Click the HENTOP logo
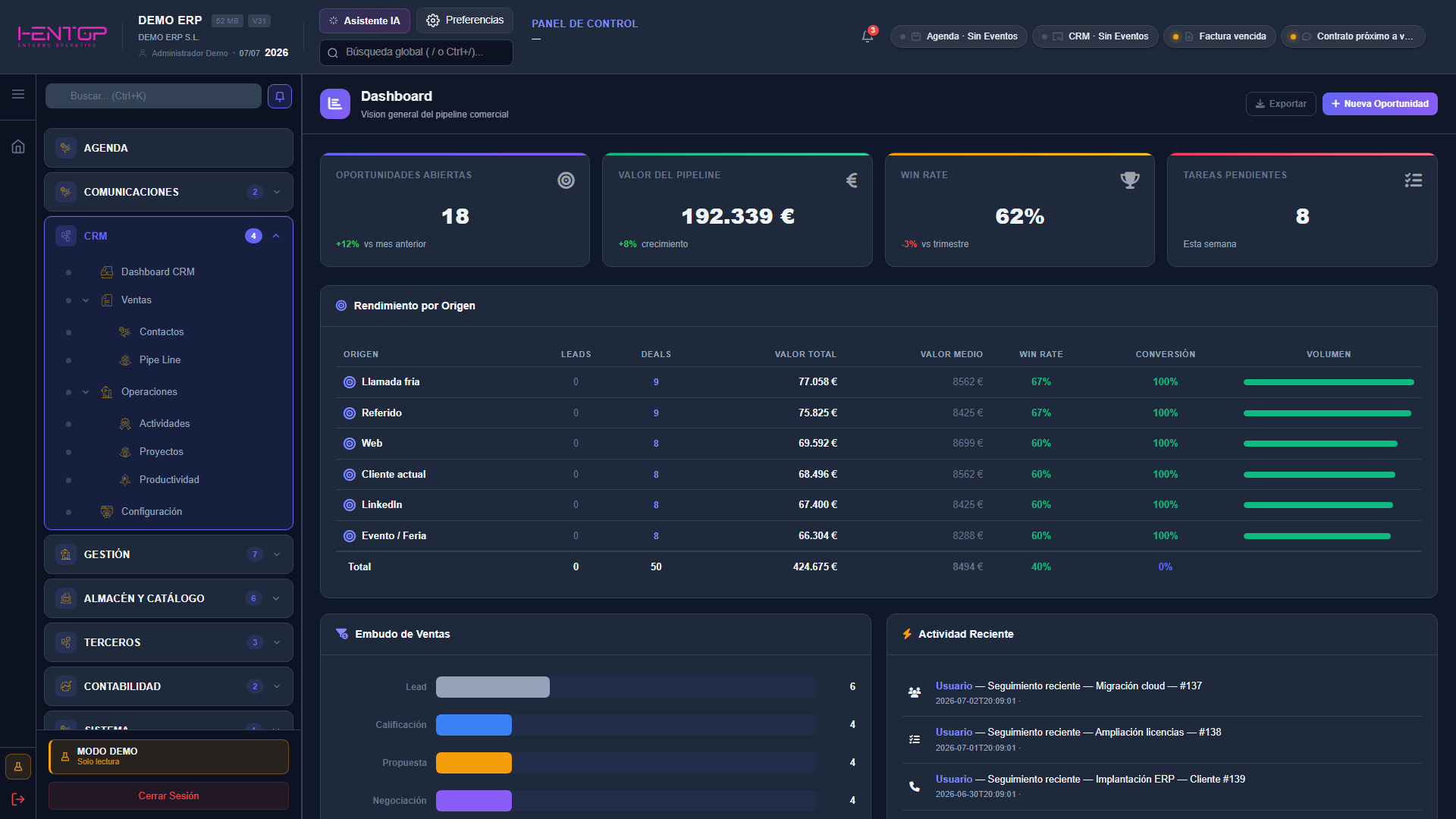The image size is (1456, 819). pos(62,36)
